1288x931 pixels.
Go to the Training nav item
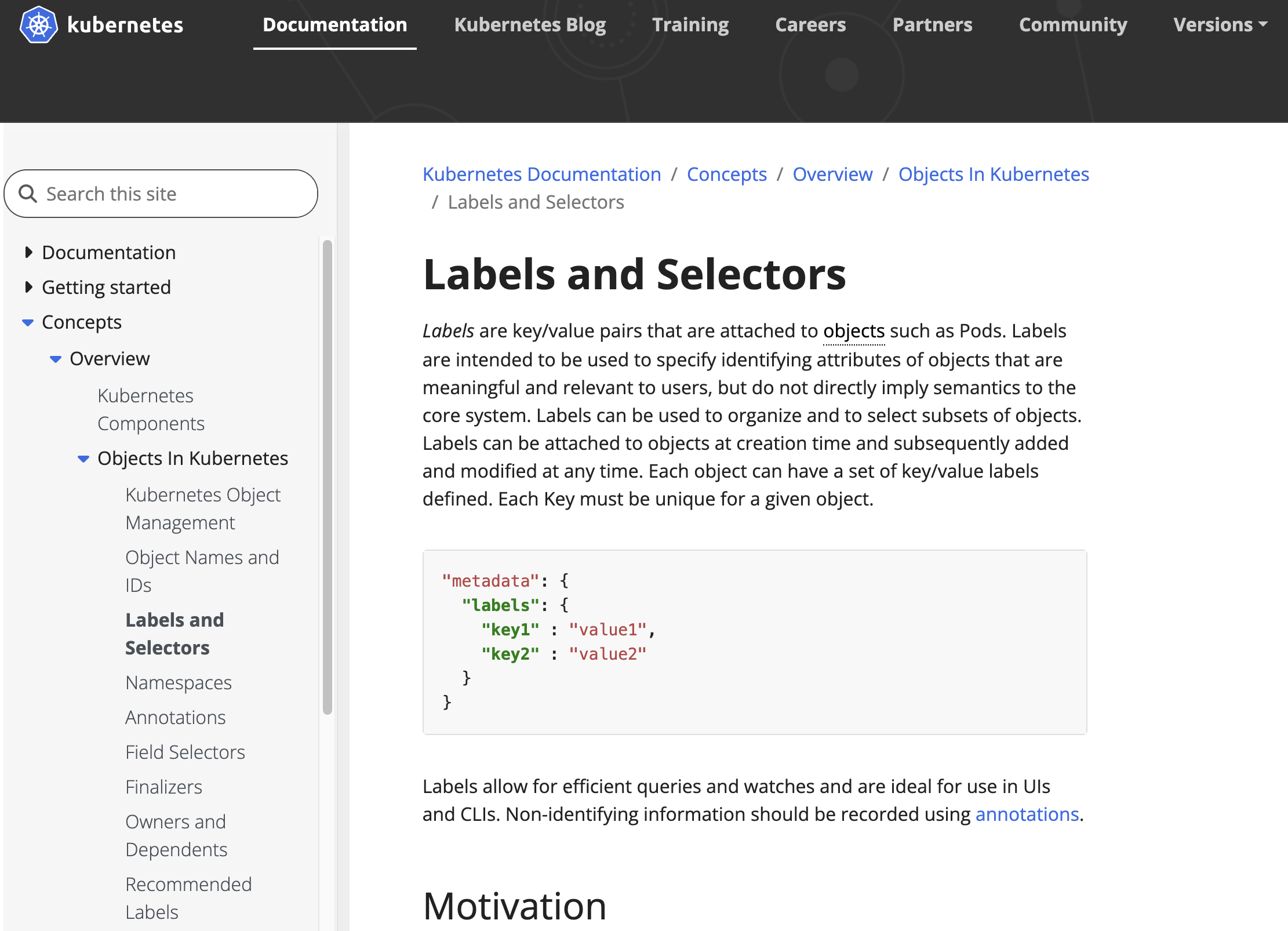click(x=690, y=25)
